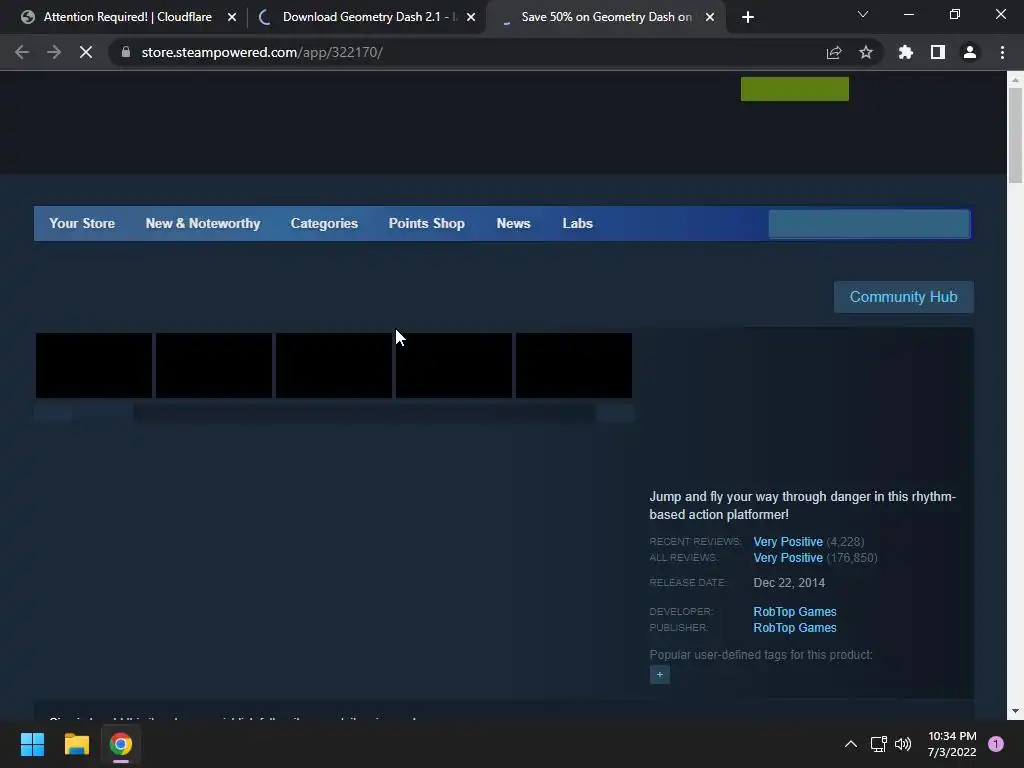
Task: View site info via the lock icon
Action: point(126,52)
